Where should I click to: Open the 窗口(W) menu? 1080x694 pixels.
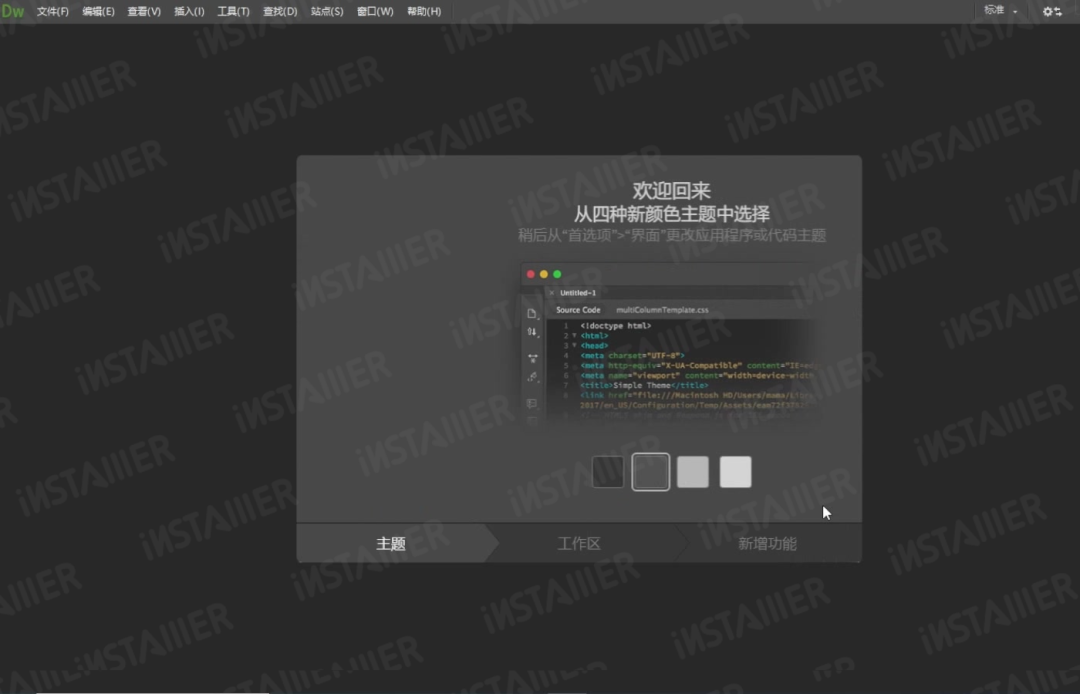(375, 11)
